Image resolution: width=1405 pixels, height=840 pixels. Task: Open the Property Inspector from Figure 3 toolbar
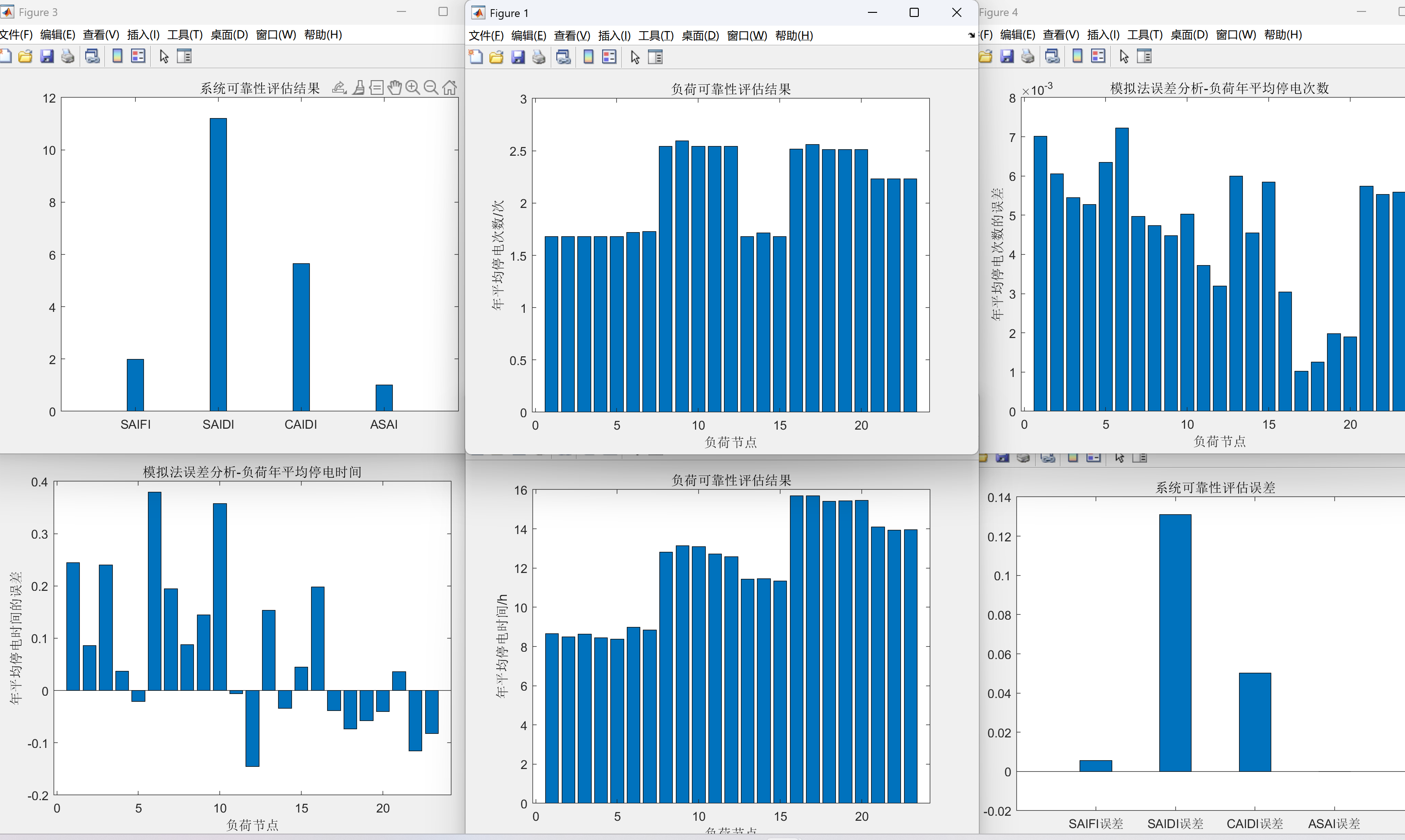(x=184, y=57)
